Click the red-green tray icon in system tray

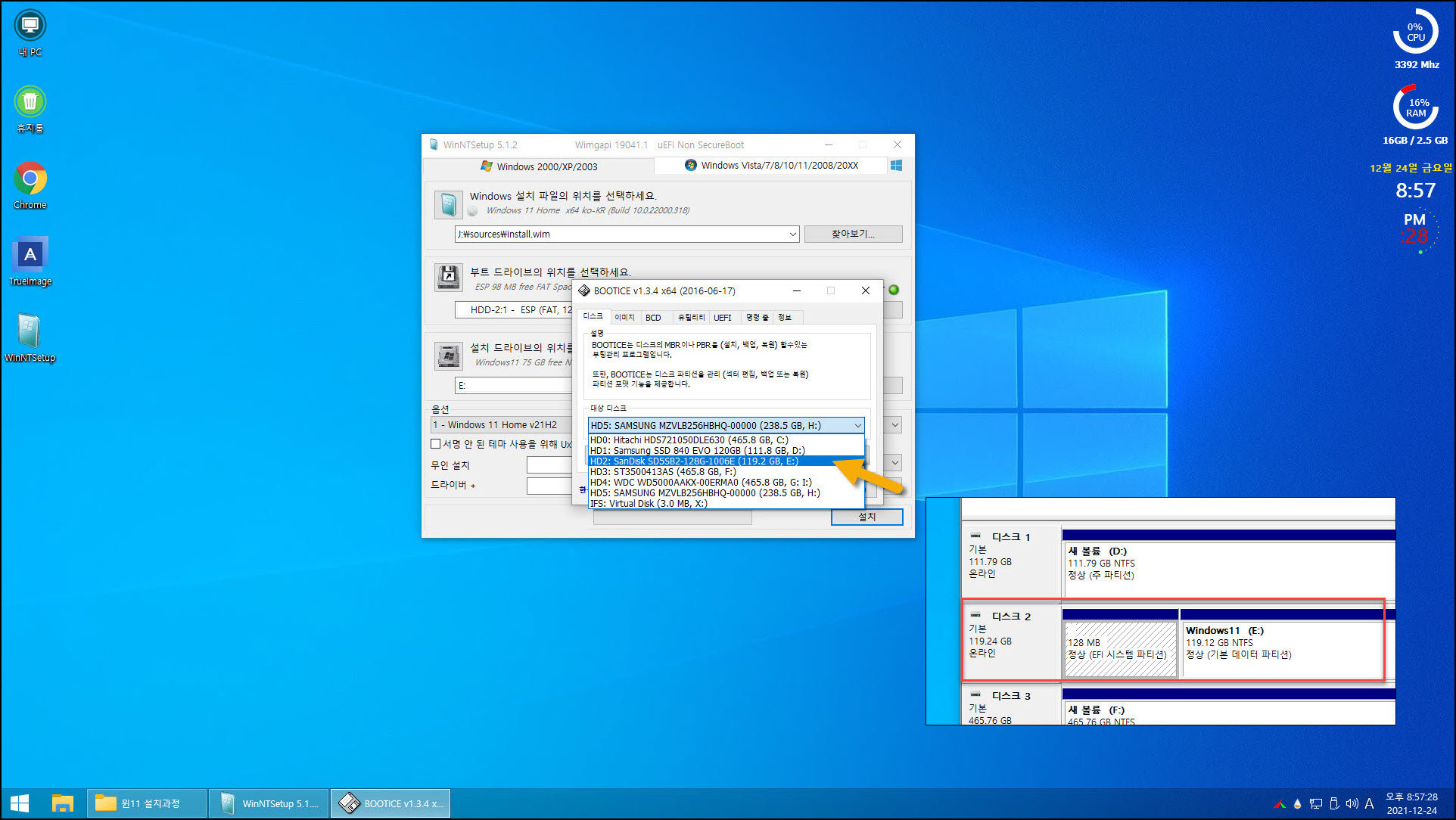(x=1280, y=804)
